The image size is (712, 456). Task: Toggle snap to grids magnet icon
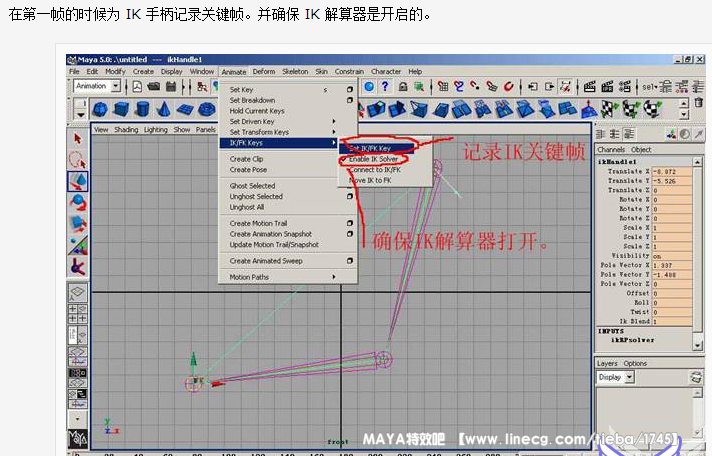[443, 86]
